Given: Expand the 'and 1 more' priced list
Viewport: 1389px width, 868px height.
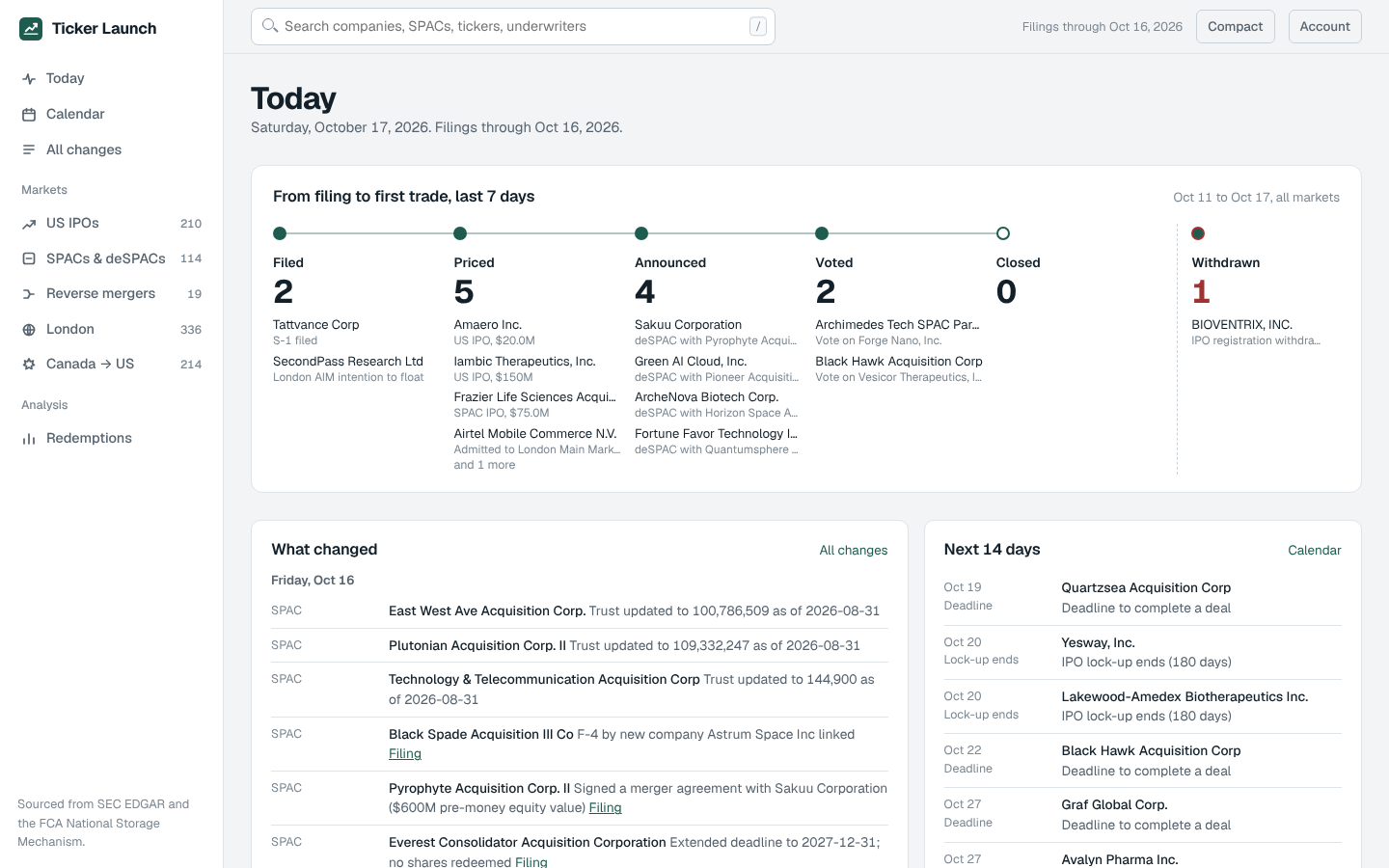Looking at the screenshot, I should point(484,465).
